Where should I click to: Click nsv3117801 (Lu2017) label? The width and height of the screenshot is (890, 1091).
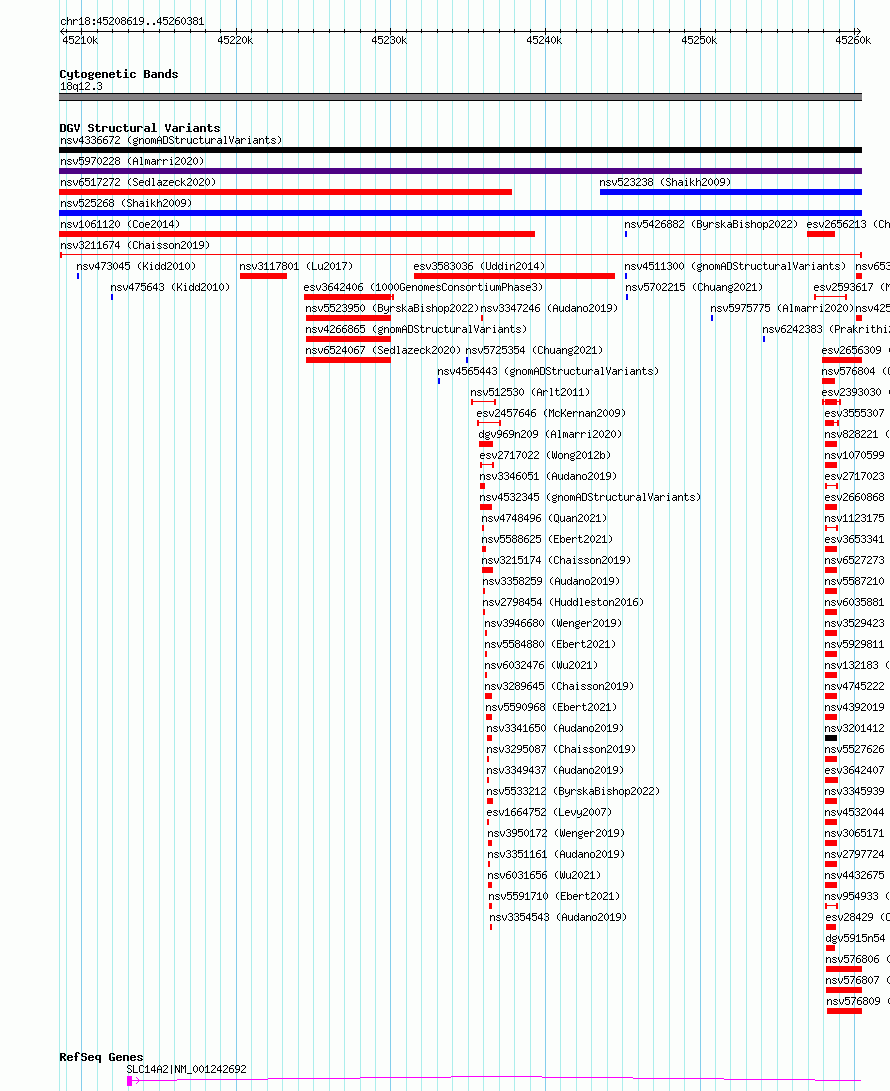(x=296, y=266)
